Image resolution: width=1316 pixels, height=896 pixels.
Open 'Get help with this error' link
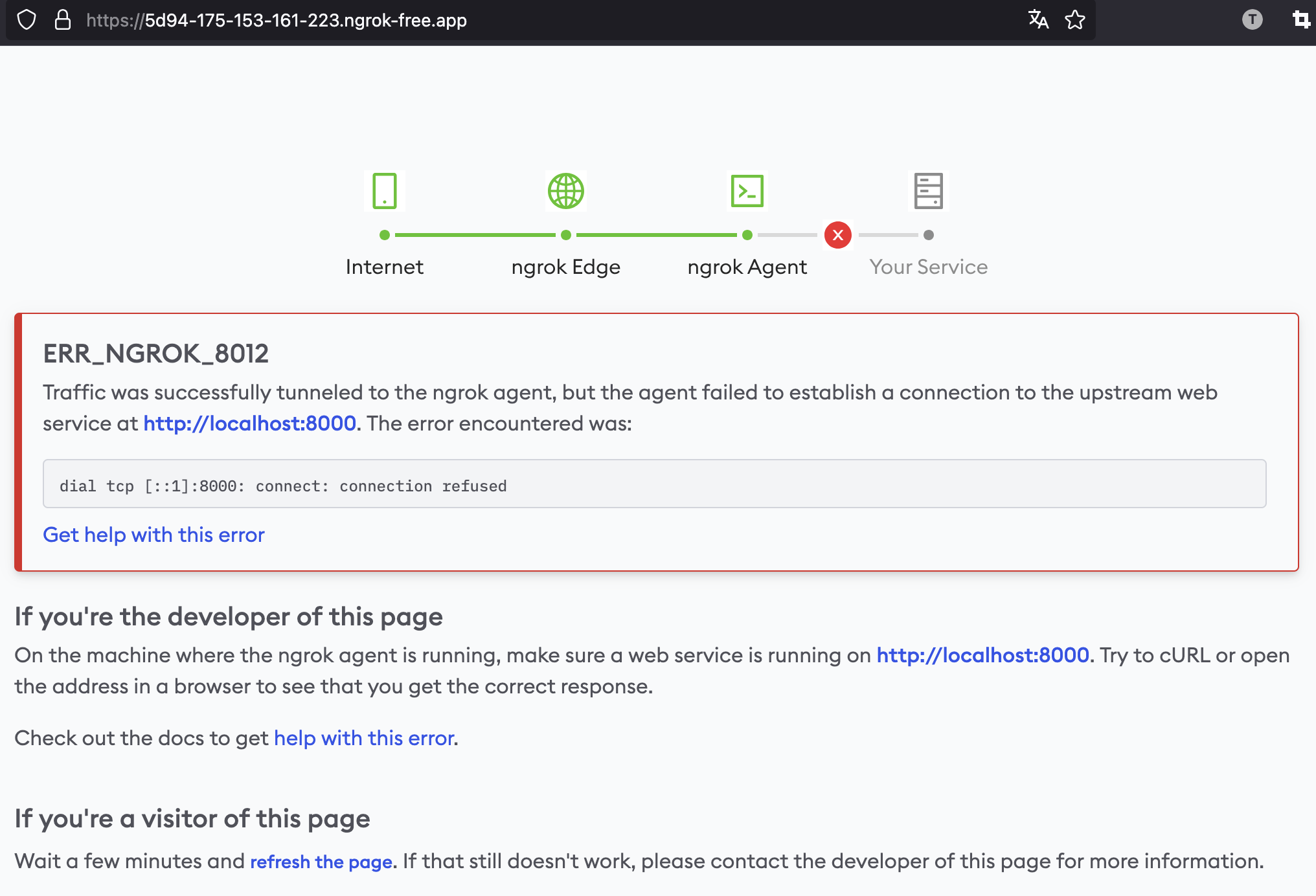coord(153,535)
